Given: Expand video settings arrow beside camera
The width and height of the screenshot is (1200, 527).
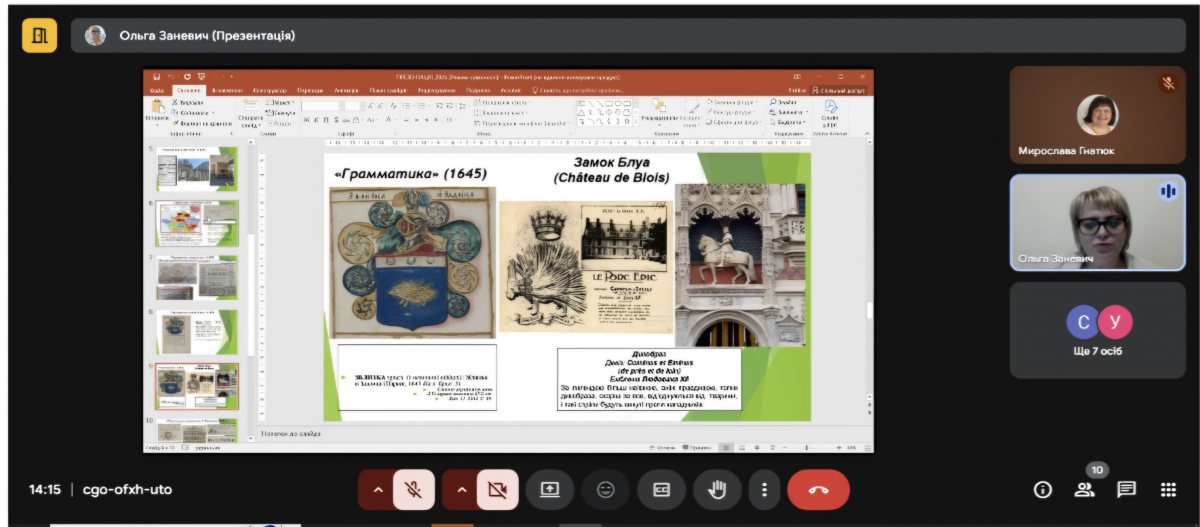Looking at the screenshot, I should coord(461,490).
